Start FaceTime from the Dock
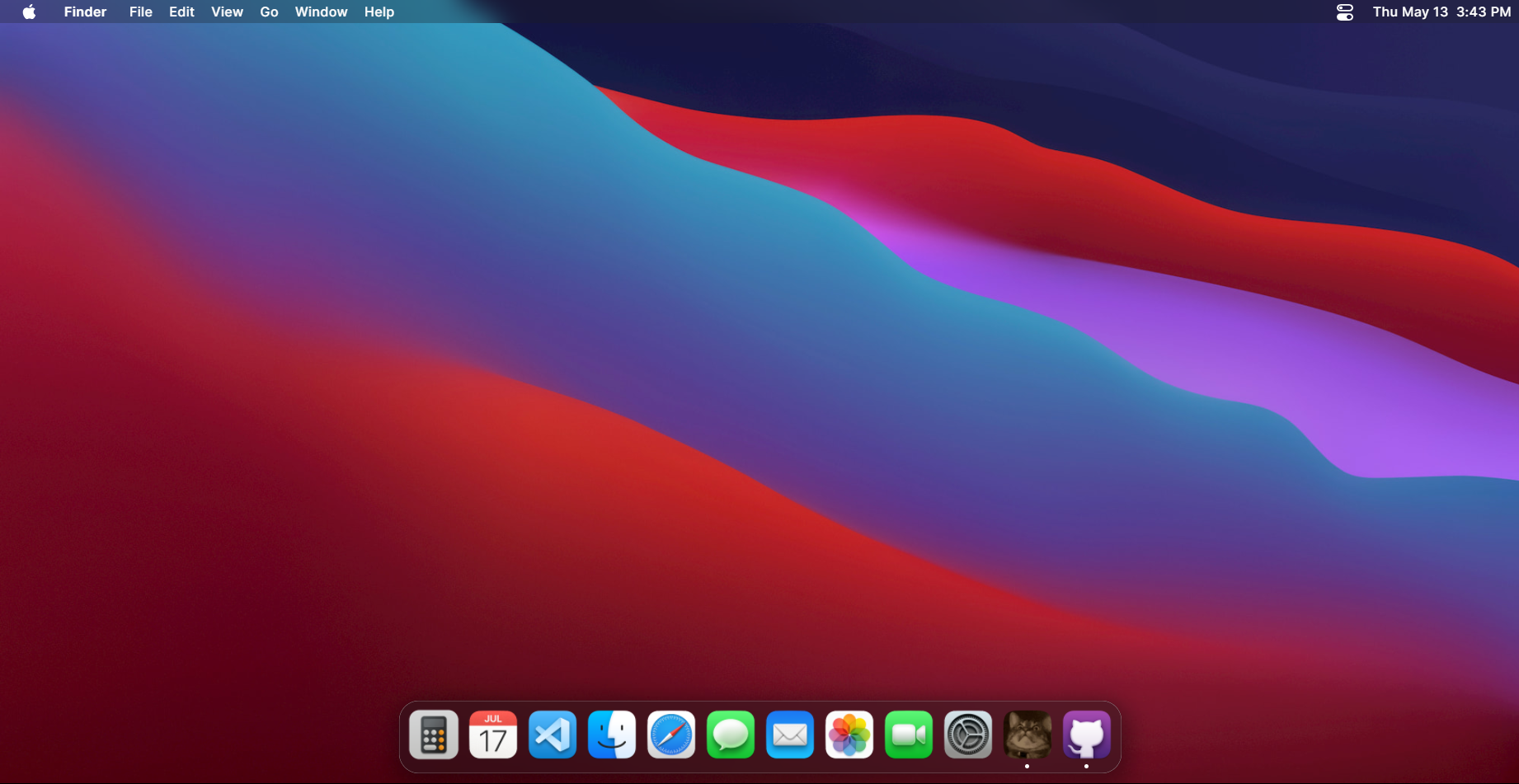1519x784 pixels. [x=908, y=735]
